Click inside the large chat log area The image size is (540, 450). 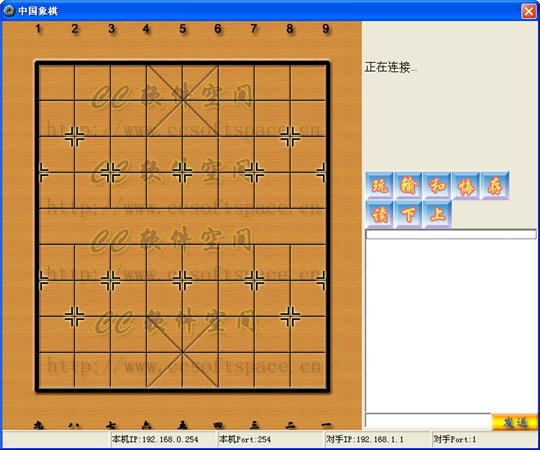pyautogui.click(x=451, y=325)
